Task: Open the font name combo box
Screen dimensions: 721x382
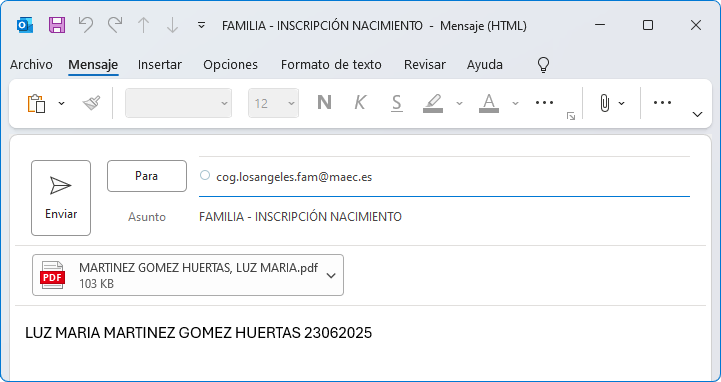Action: tap(178, 103)
